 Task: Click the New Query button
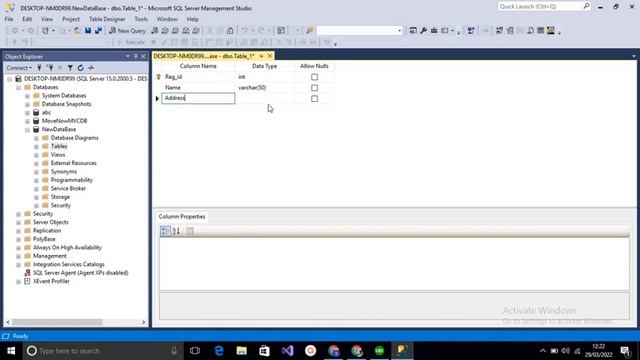click(127, 31)
